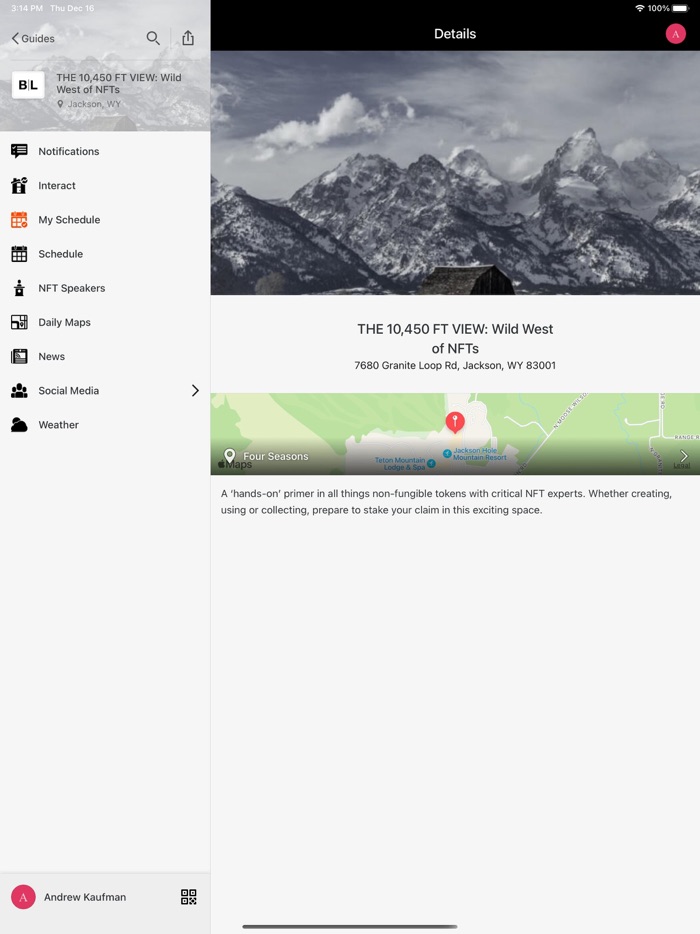Open Weather text label

coord(58,425)
